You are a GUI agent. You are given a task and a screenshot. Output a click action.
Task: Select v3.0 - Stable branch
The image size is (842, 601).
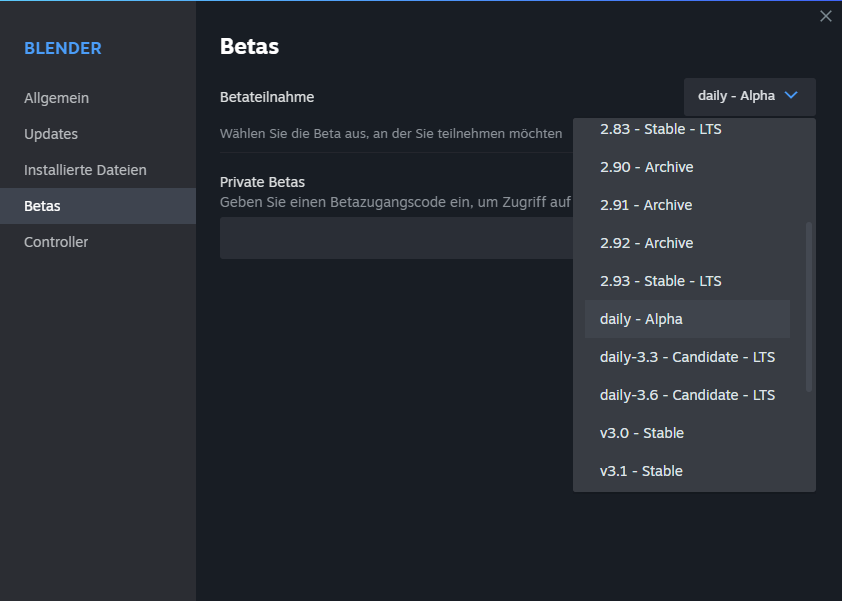click(x=687, y=433)
